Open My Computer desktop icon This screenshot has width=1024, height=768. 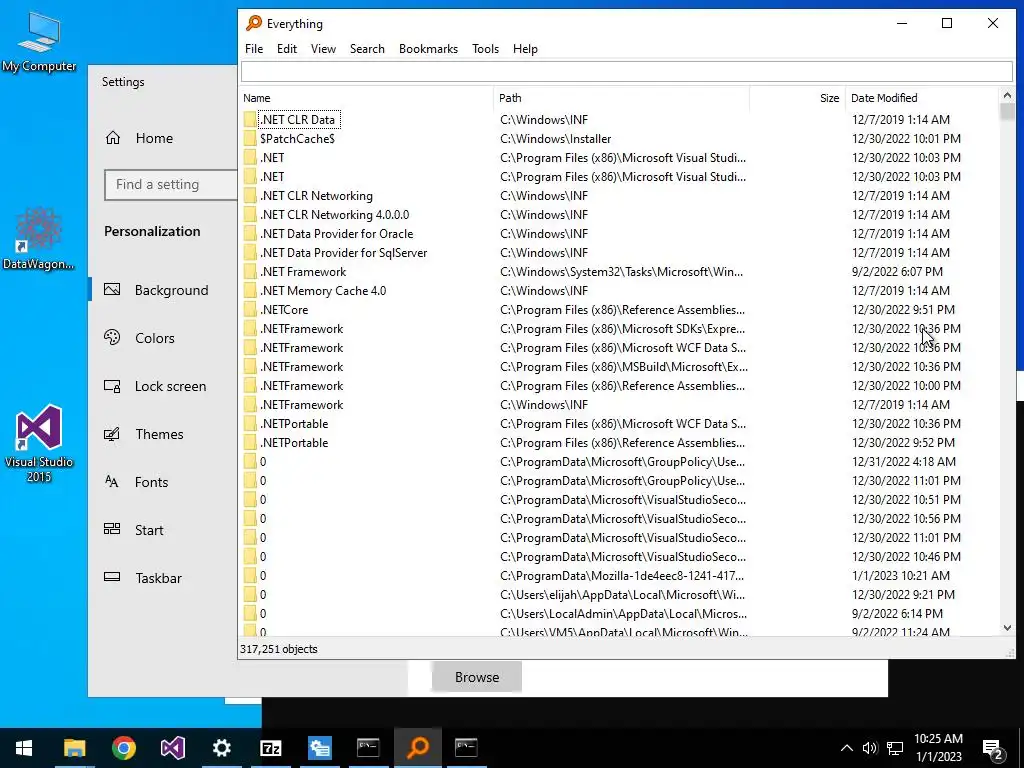coord(39,42)
